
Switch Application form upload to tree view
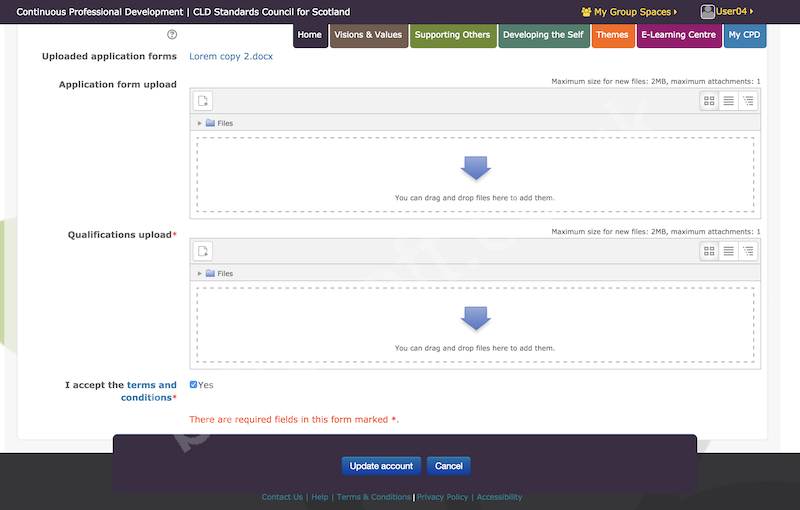(x=748, y=101)
